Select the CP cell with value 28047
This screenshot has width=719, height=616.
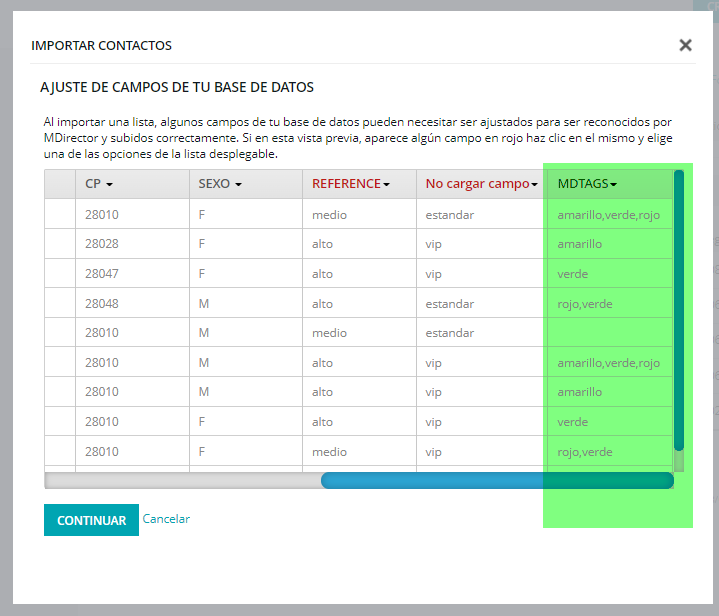(x=101, y=274)
